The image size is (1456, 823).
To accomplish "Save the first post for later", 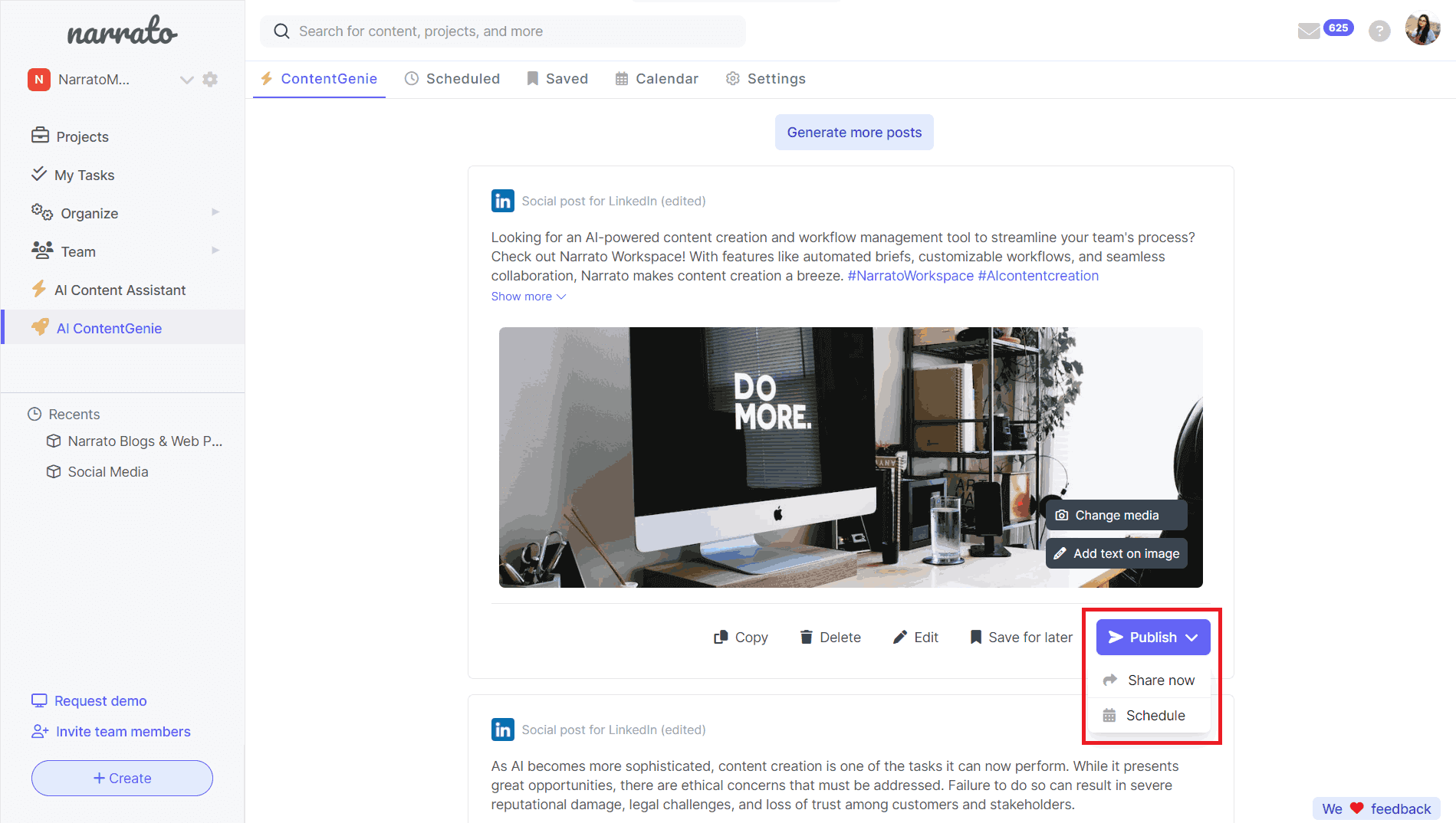I will (x=1021, y=638).
